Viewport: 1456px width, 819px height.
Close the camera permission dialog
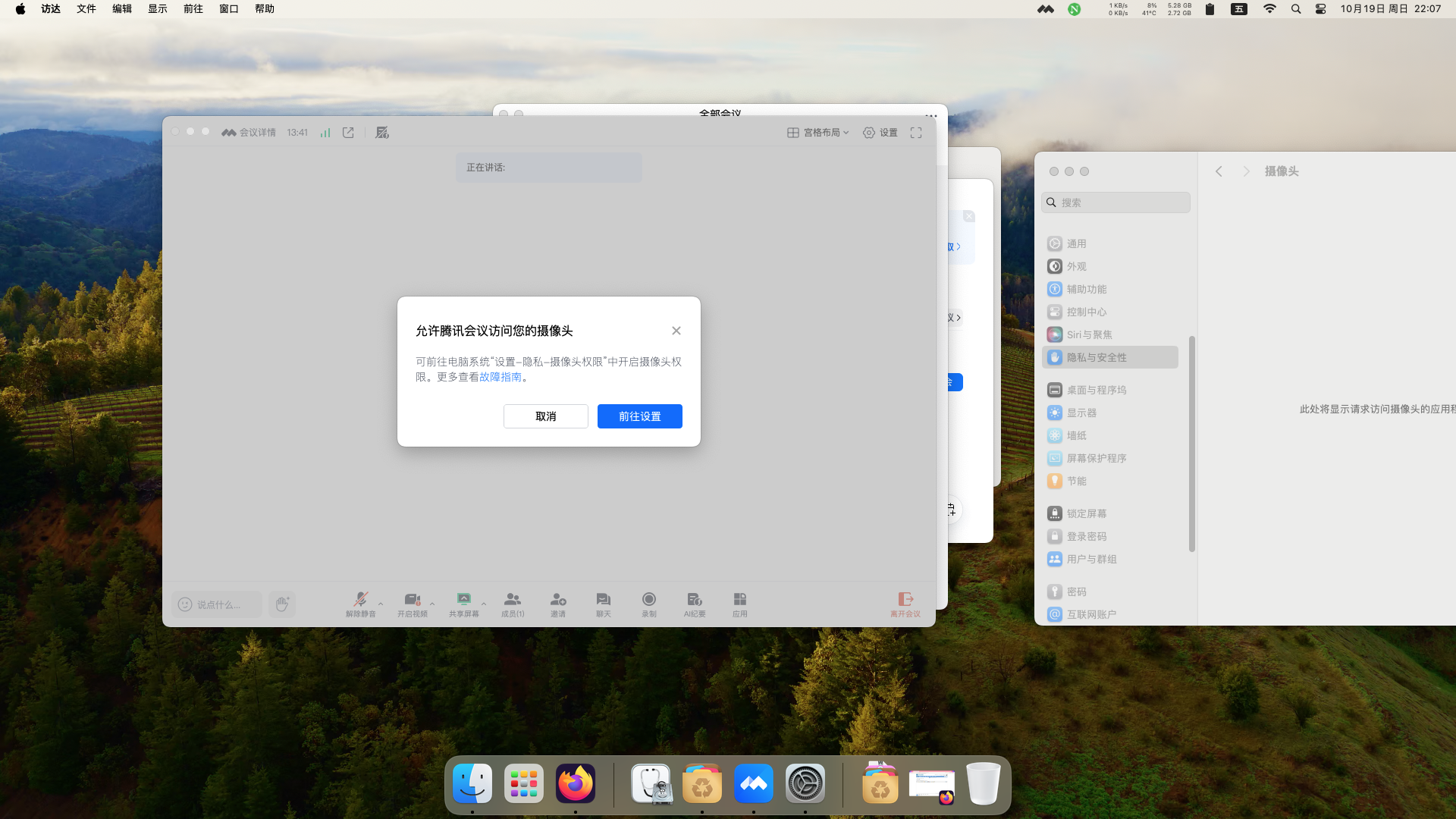[x=676, y=331]
